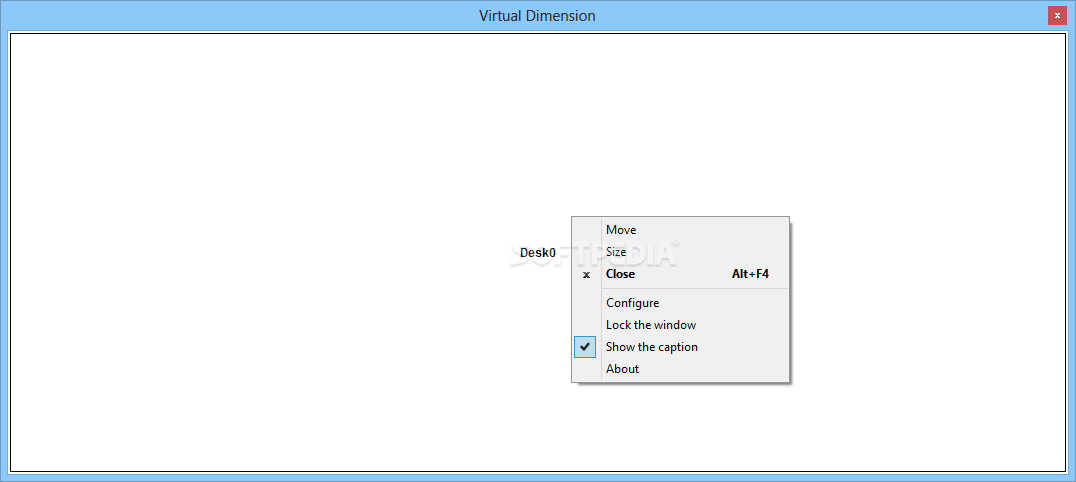Viewport: 1076px width, 482px height.
Task: Close the Virtual Dimension window
Action: click(1057, 15)
